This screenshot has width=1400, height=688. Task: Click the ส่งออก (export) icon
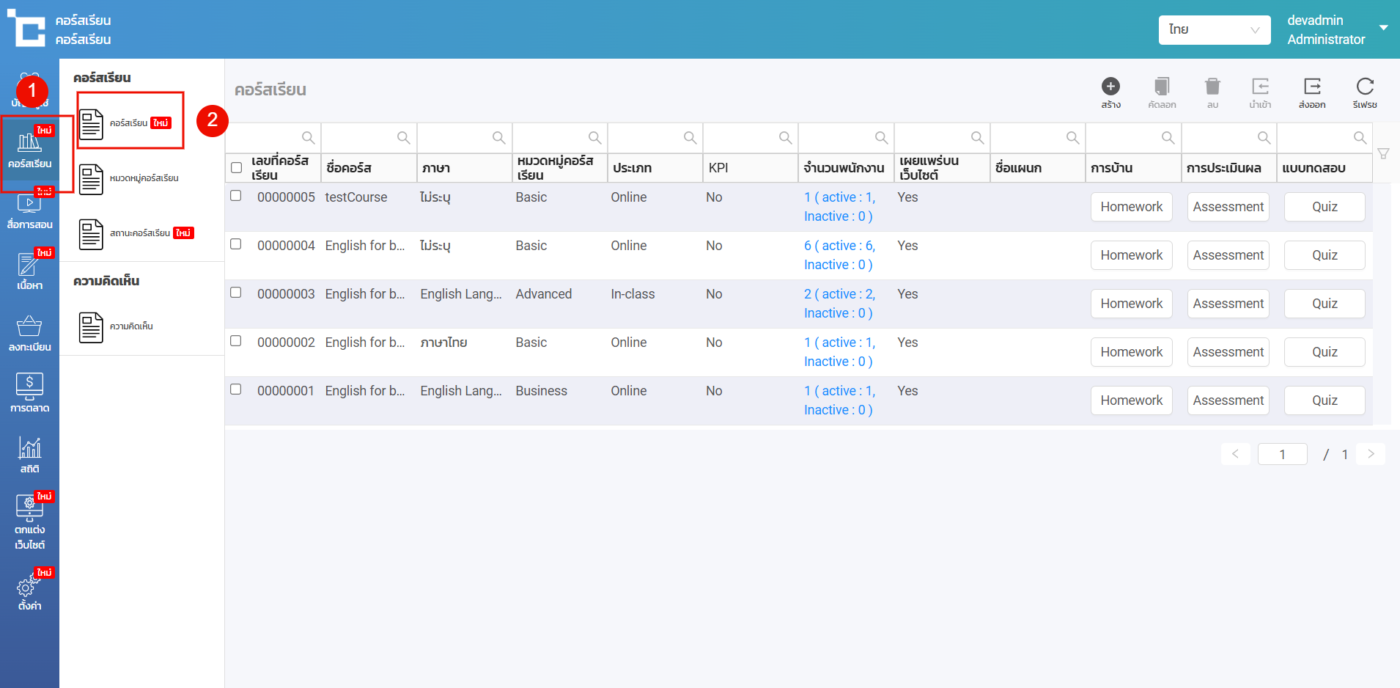(x=1312, y=87)
